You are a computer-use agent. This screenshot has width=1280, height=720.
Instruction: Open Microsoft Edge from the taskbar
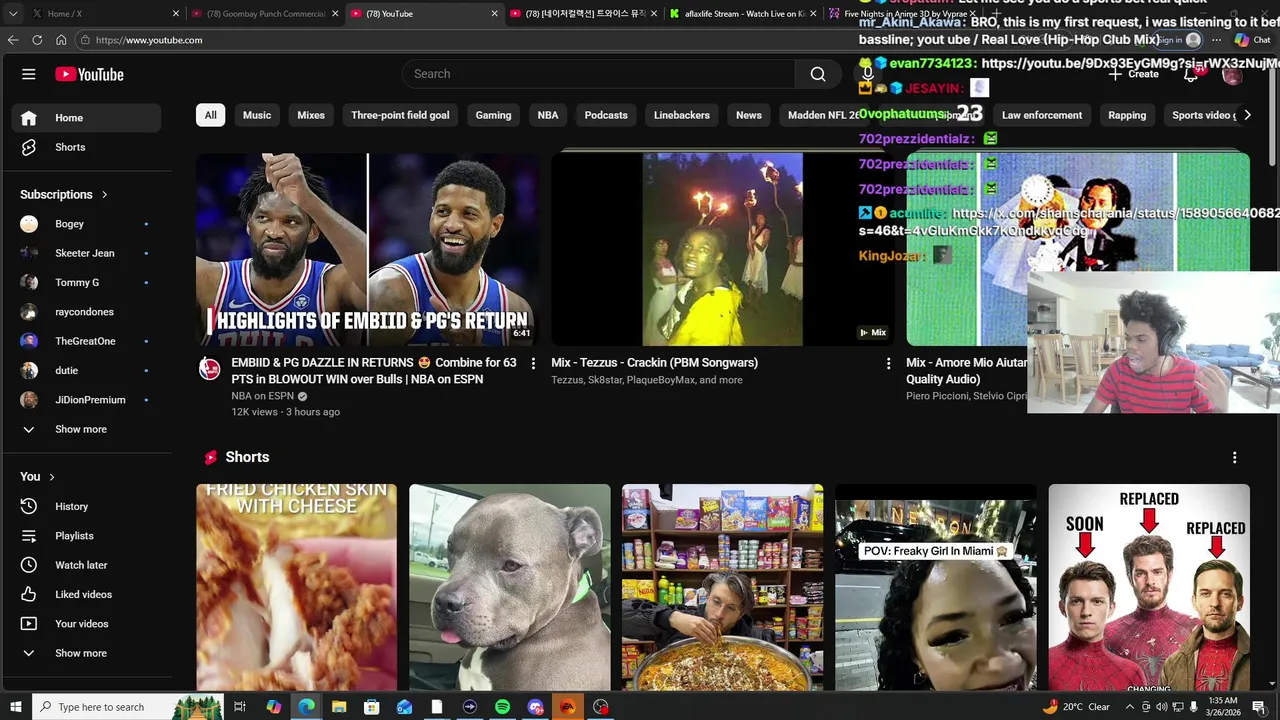pos(306,707)
